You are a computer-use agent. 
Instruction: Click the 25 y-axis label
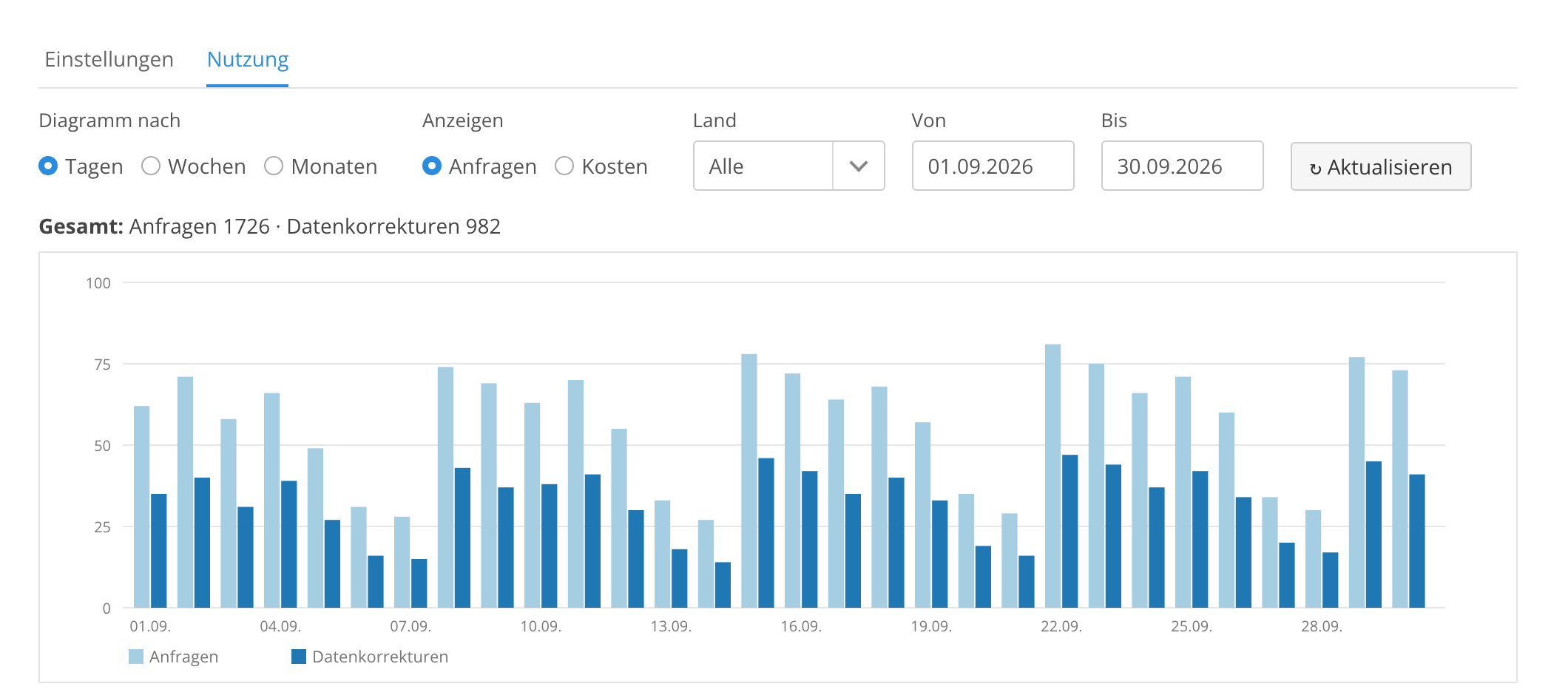[102, 527]
